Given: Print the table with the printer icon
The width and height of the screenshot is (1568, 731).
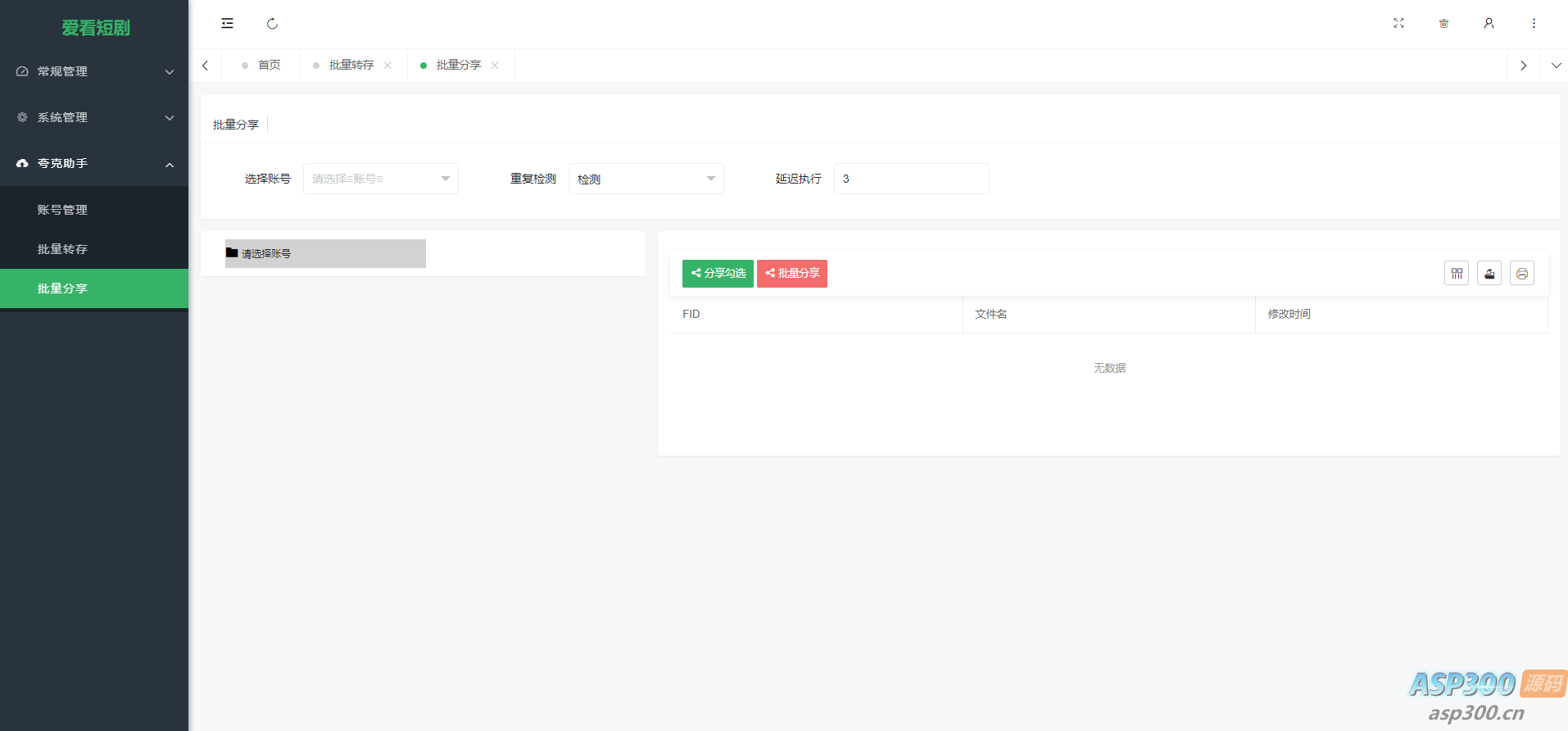Looking at the screenshot, I should pyautogui.click(x=1521, y=274).
